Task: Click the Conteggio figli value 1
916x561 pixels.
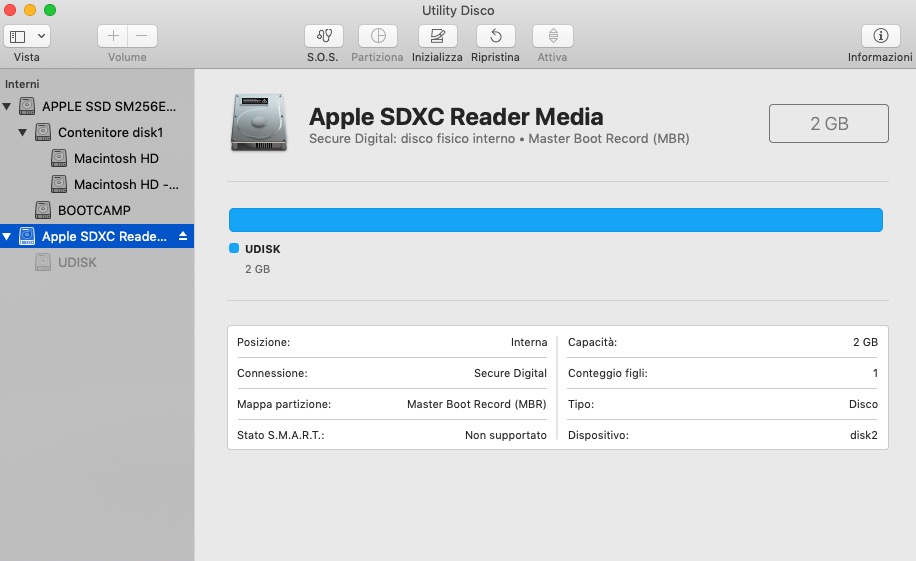Action: pyautogui.click(x=875, y=373)
